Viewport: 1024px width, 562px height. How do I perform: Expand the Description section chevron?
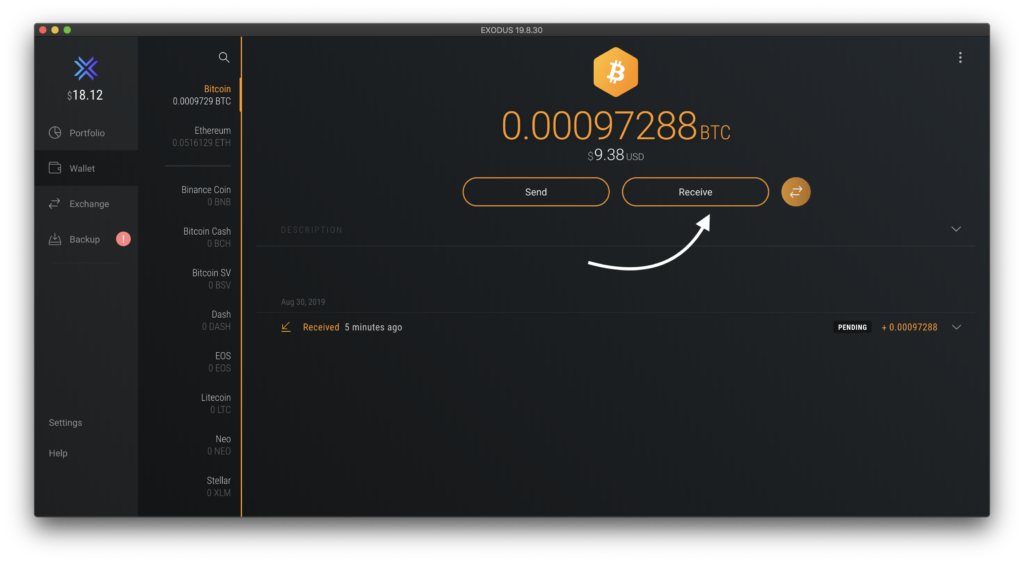click(956, 229)
